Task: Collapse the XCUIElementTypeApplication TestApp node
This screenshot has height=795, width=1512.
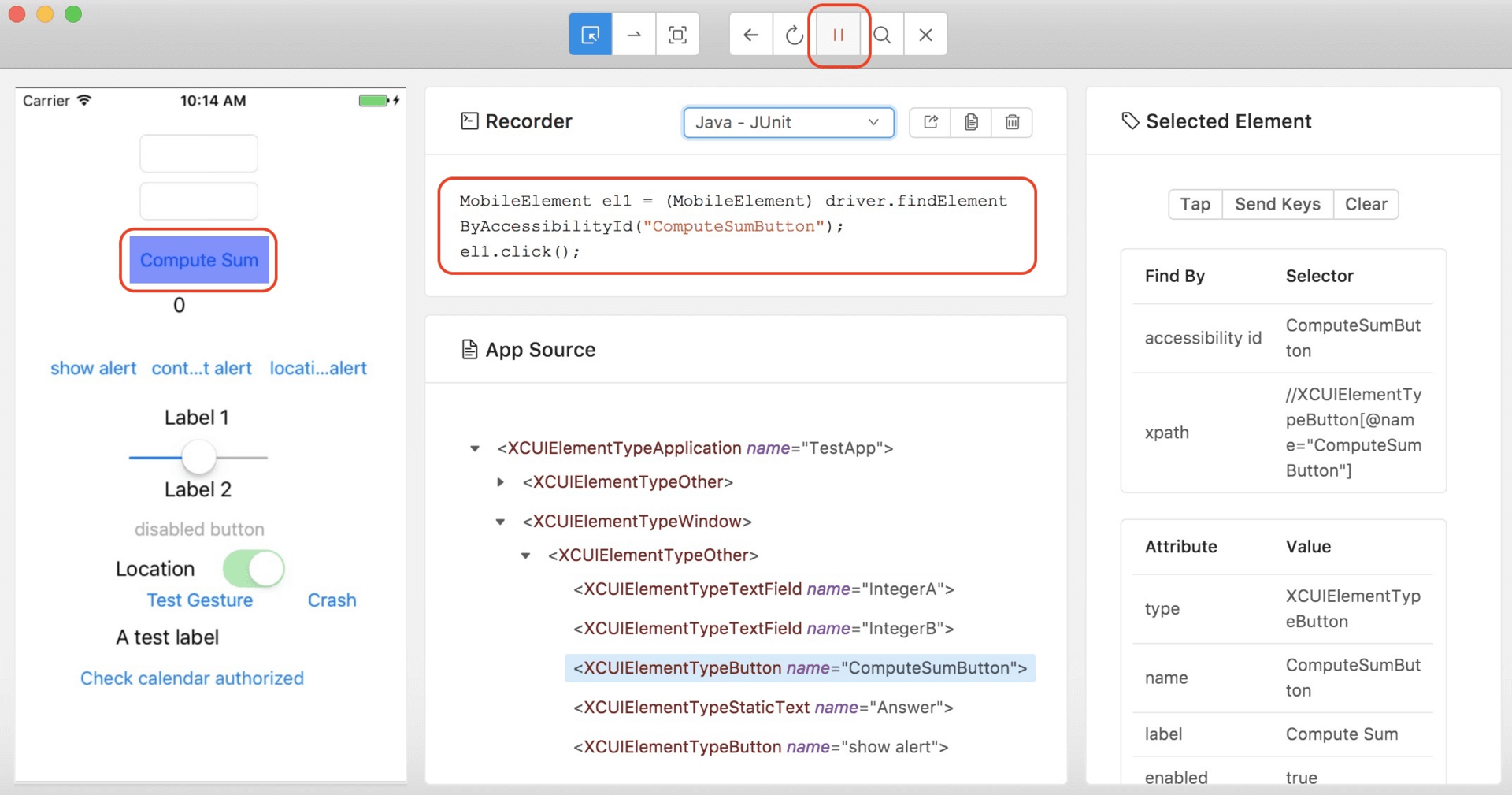Action: click(475, 448)
